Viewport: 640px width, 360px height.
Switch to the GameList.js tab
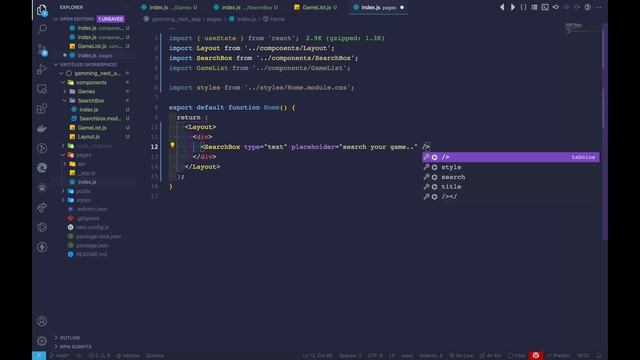tap(316, 7)
